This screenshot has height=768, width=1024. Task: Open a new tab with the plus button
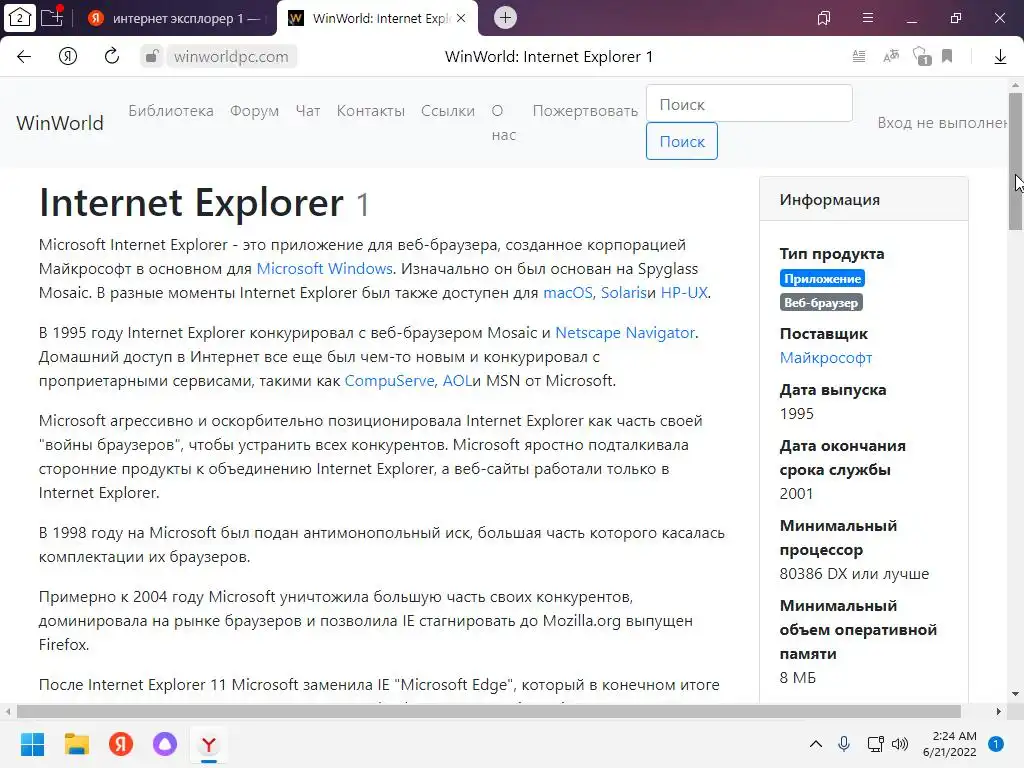click(x=505, y=18)
